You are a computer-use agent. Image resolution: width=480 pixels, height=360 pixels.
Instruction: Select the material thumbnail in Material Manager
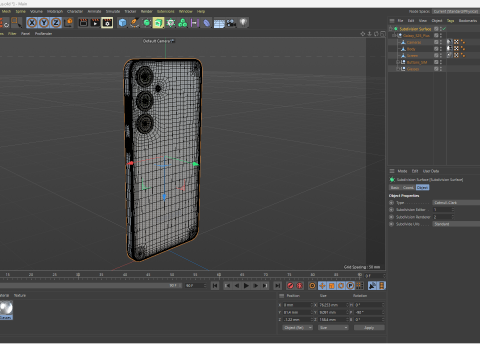pyautogui.click(x=6, y=310)
